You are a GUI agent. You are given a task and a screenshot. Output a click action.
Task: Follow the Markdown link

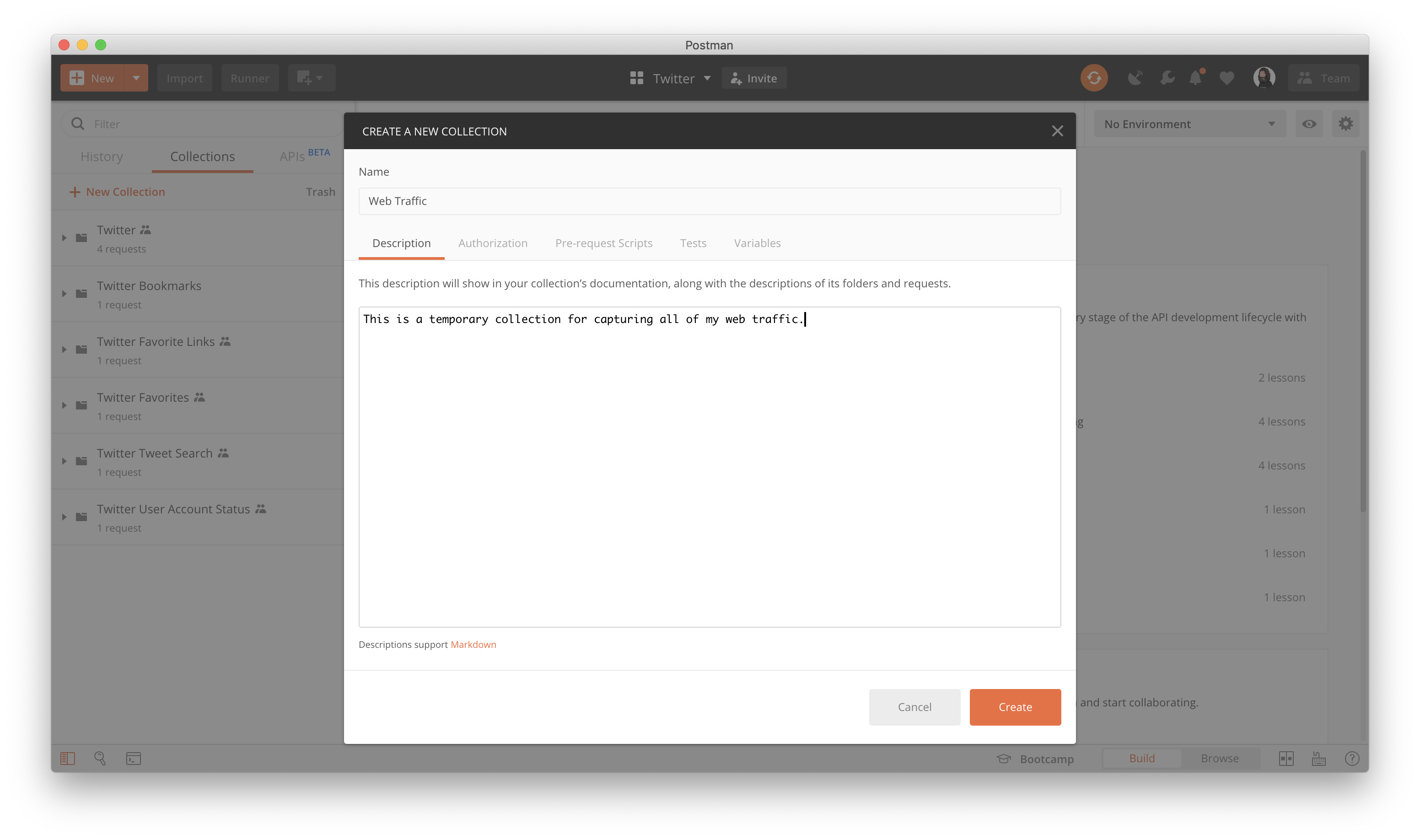pyautogui.click(x=473, y=645)
